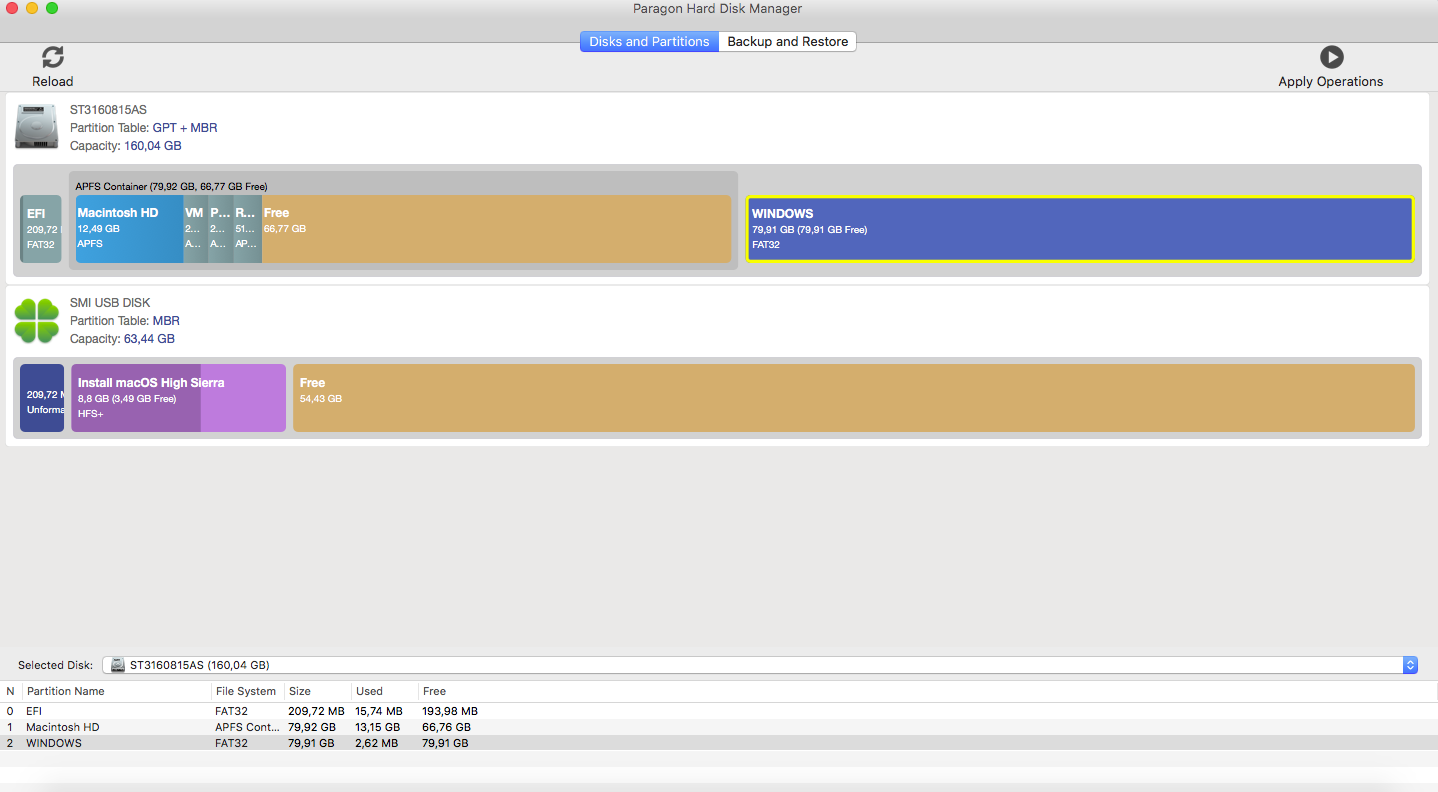Click the small disk icon in Selected Disk field
The image size is (1438, 792).
(x=118, y=665)
